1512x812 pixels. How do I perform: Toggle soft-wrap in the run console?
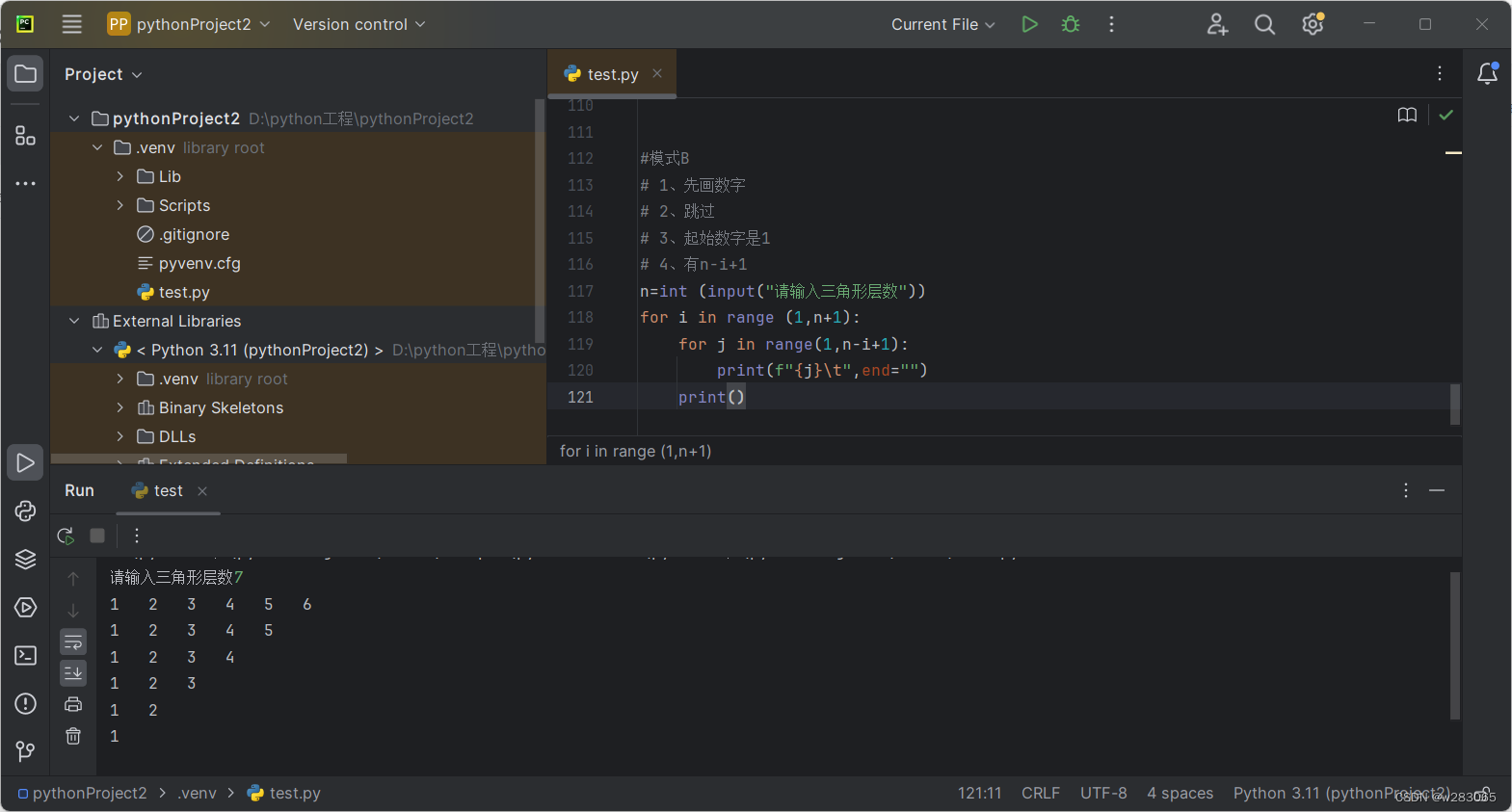(73, 642)
